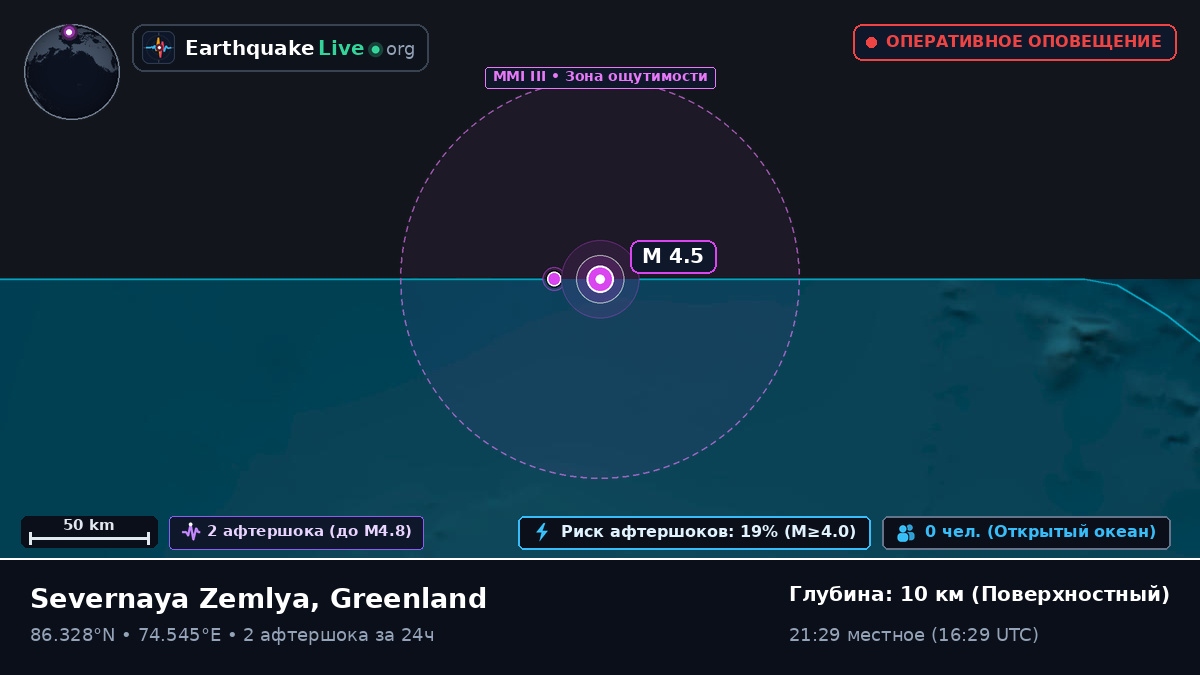Click the Оперативное оповещение alert badge
The height and width of the screenshot is (675, 1200).
pyautogui.click(x=1015, y=42)
